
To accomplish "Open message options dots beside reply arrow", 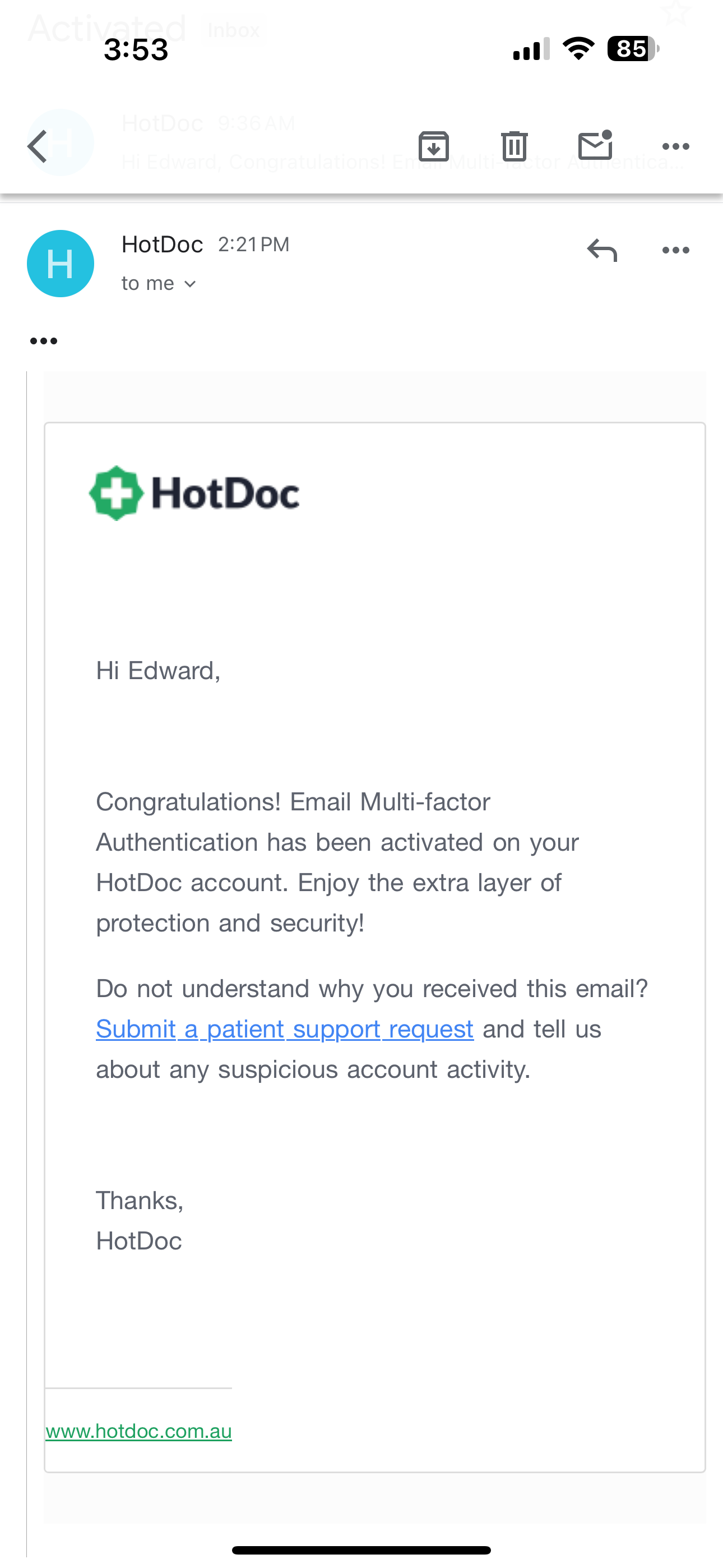I will pos(675,250).
